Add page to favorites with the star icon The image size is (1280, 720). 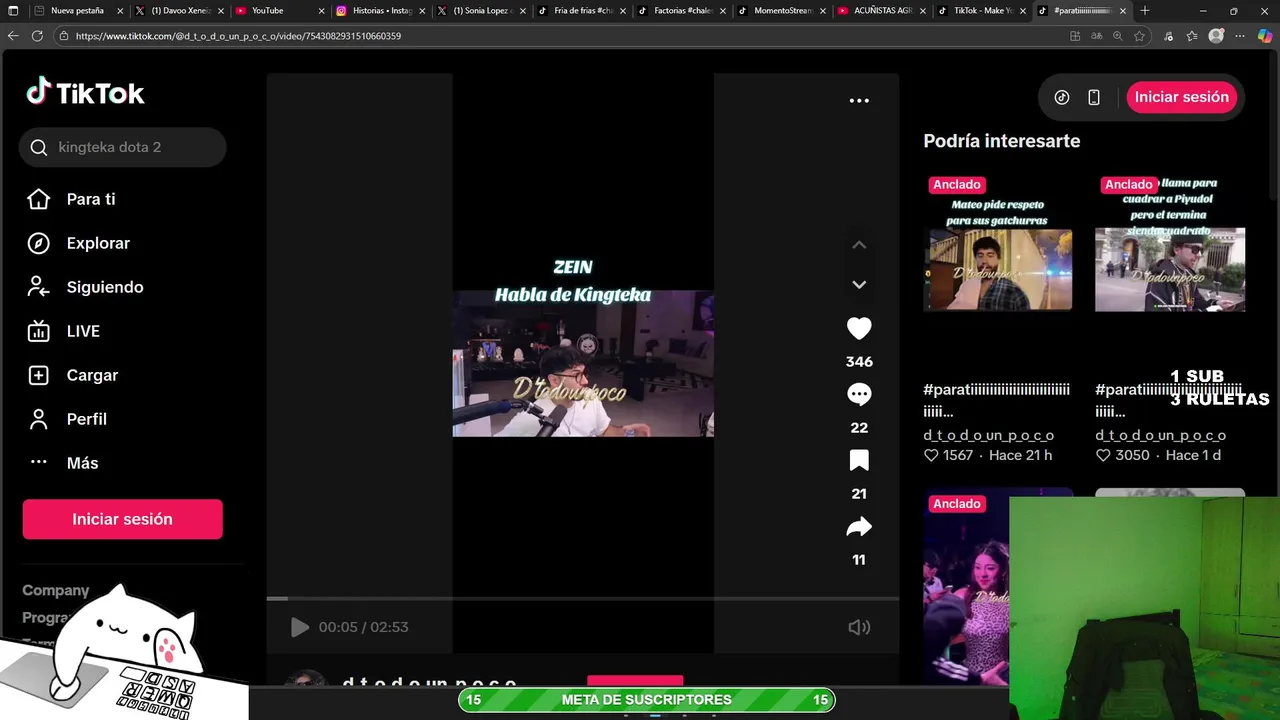(1139, 36)
